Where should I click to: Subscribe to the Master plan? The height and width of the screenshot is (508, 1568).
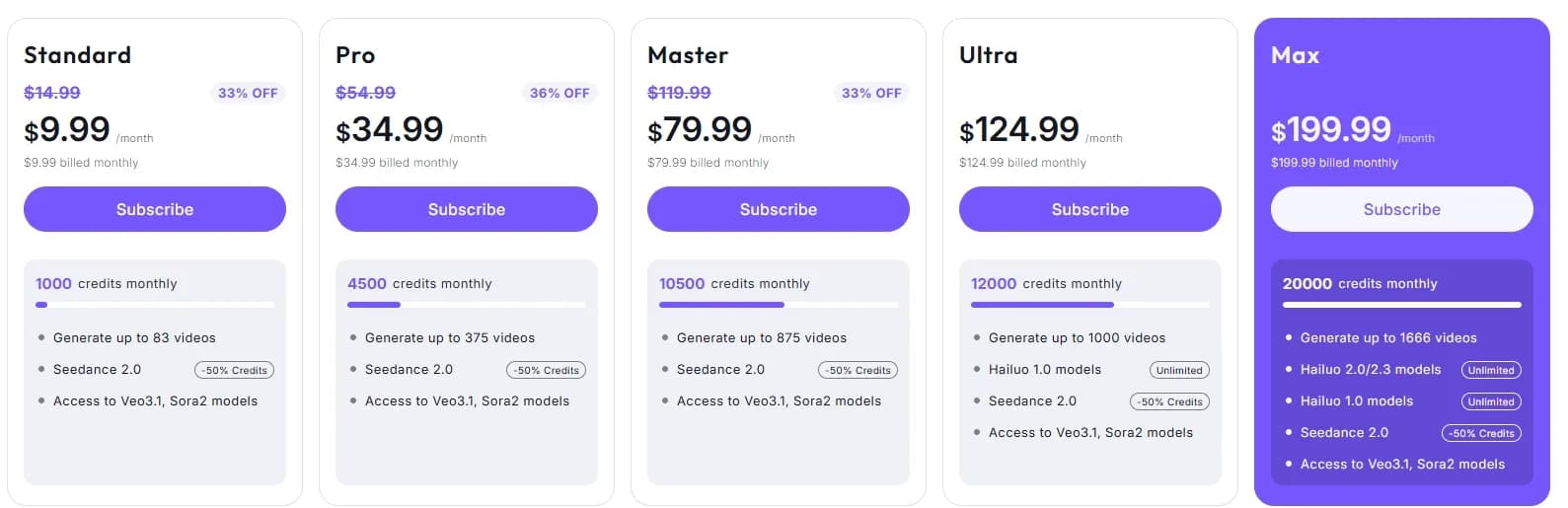click(779, 209)
